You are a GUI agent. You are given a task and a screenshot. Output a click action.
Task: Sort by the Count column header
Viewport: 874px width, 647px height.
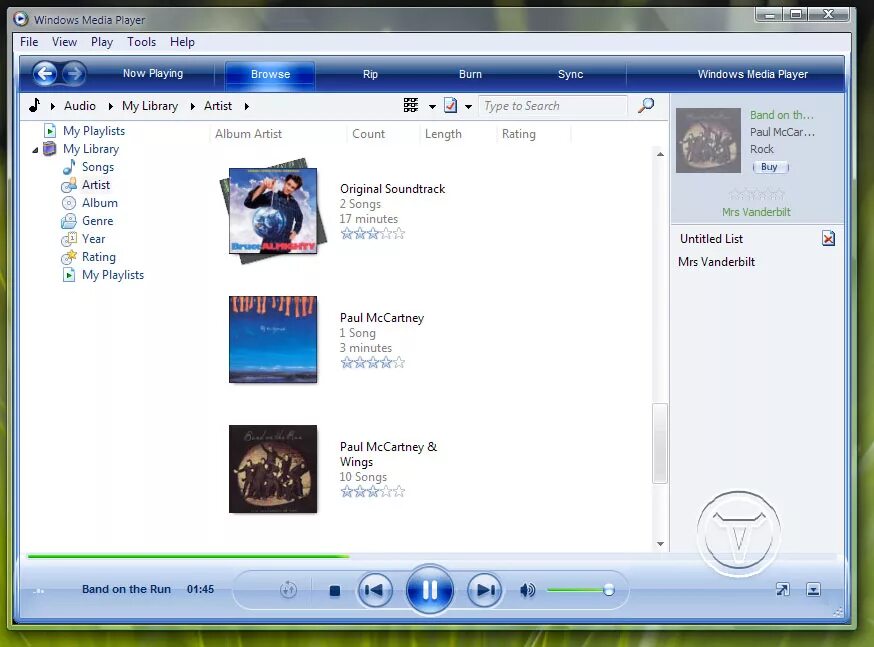[x=368, y=134]
